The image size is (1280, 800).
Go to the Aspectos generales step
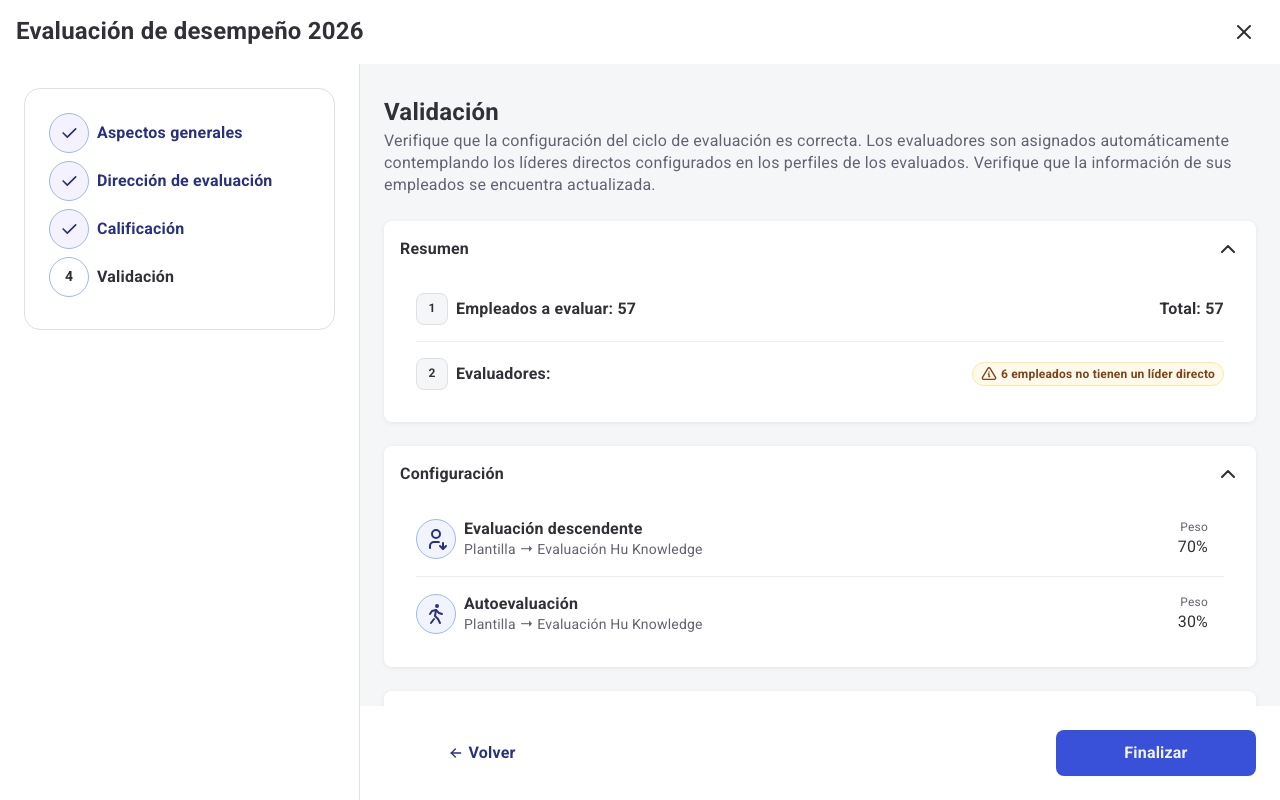[x=170, y=133]
